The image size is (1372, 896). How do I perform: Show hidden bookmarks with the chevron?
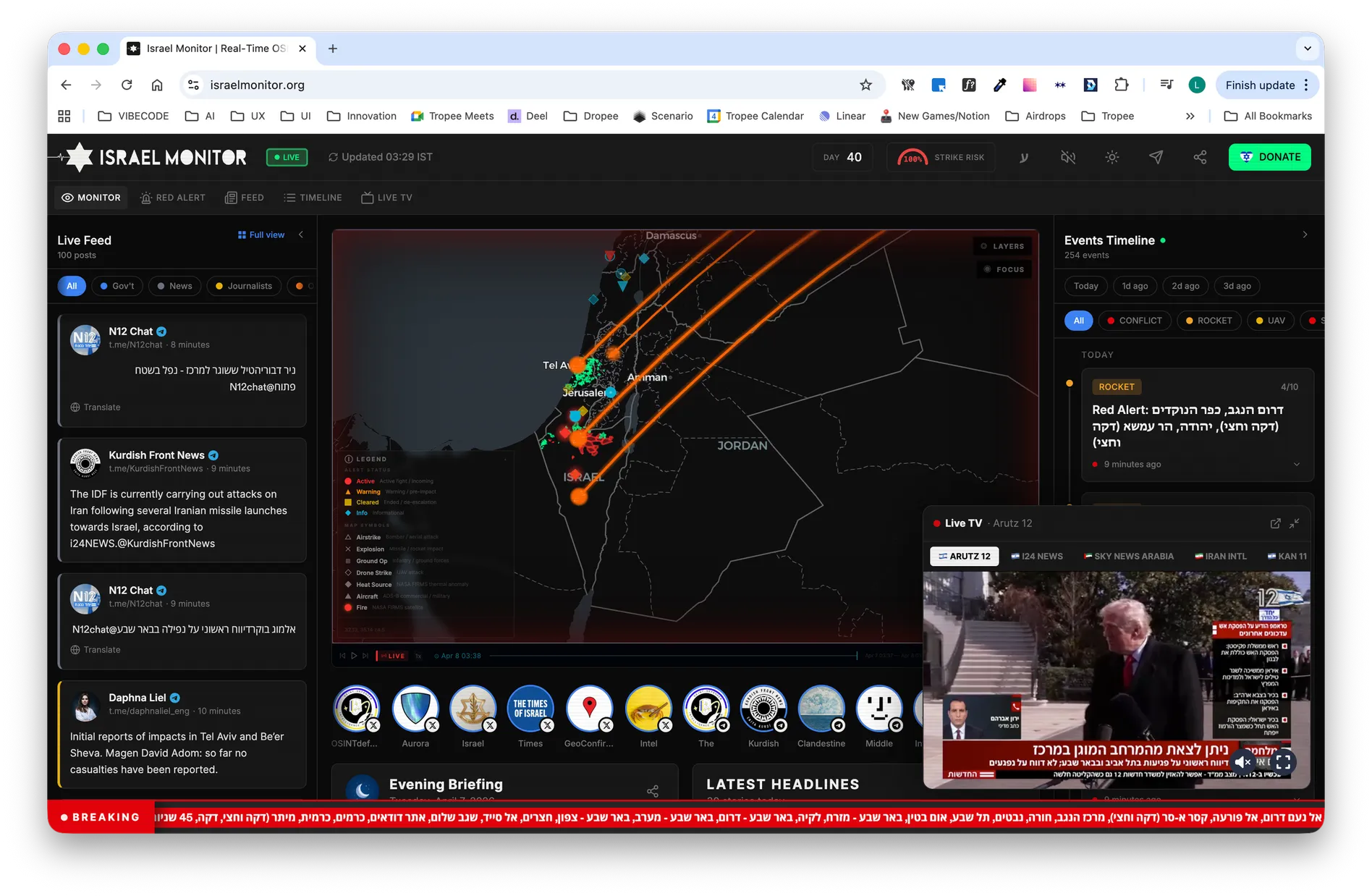point(1190,116)
